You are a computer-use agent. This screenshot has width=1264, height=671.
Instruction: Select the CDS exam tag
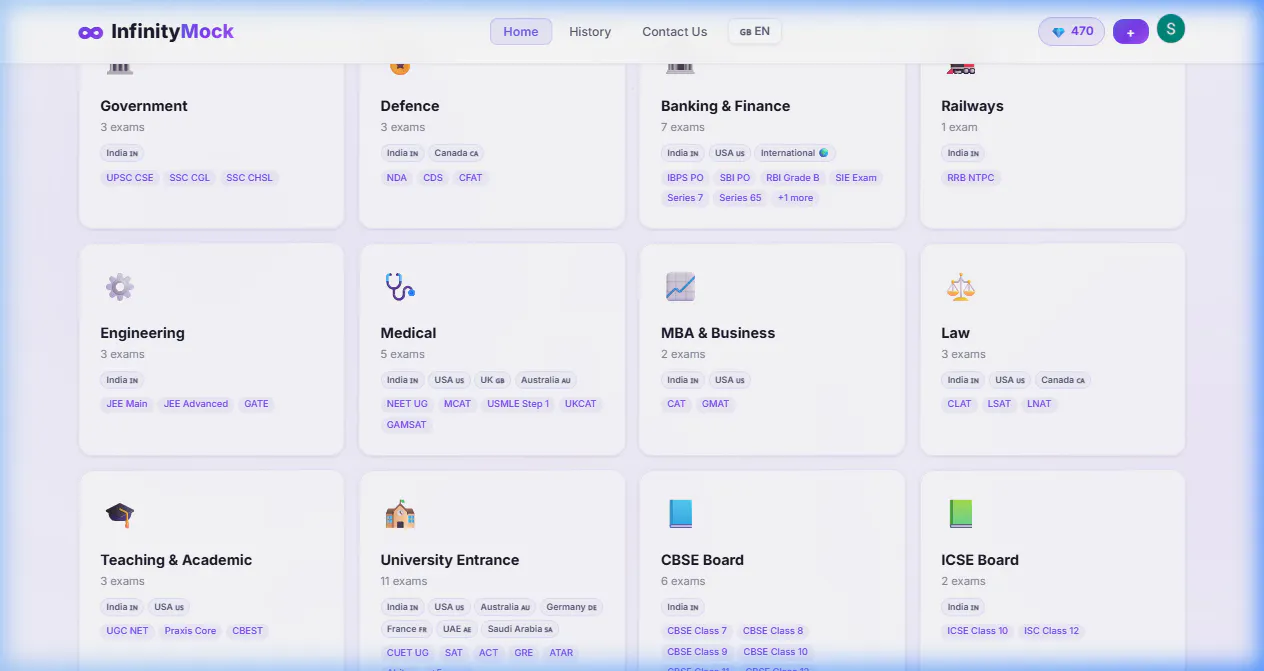(433, 178)
